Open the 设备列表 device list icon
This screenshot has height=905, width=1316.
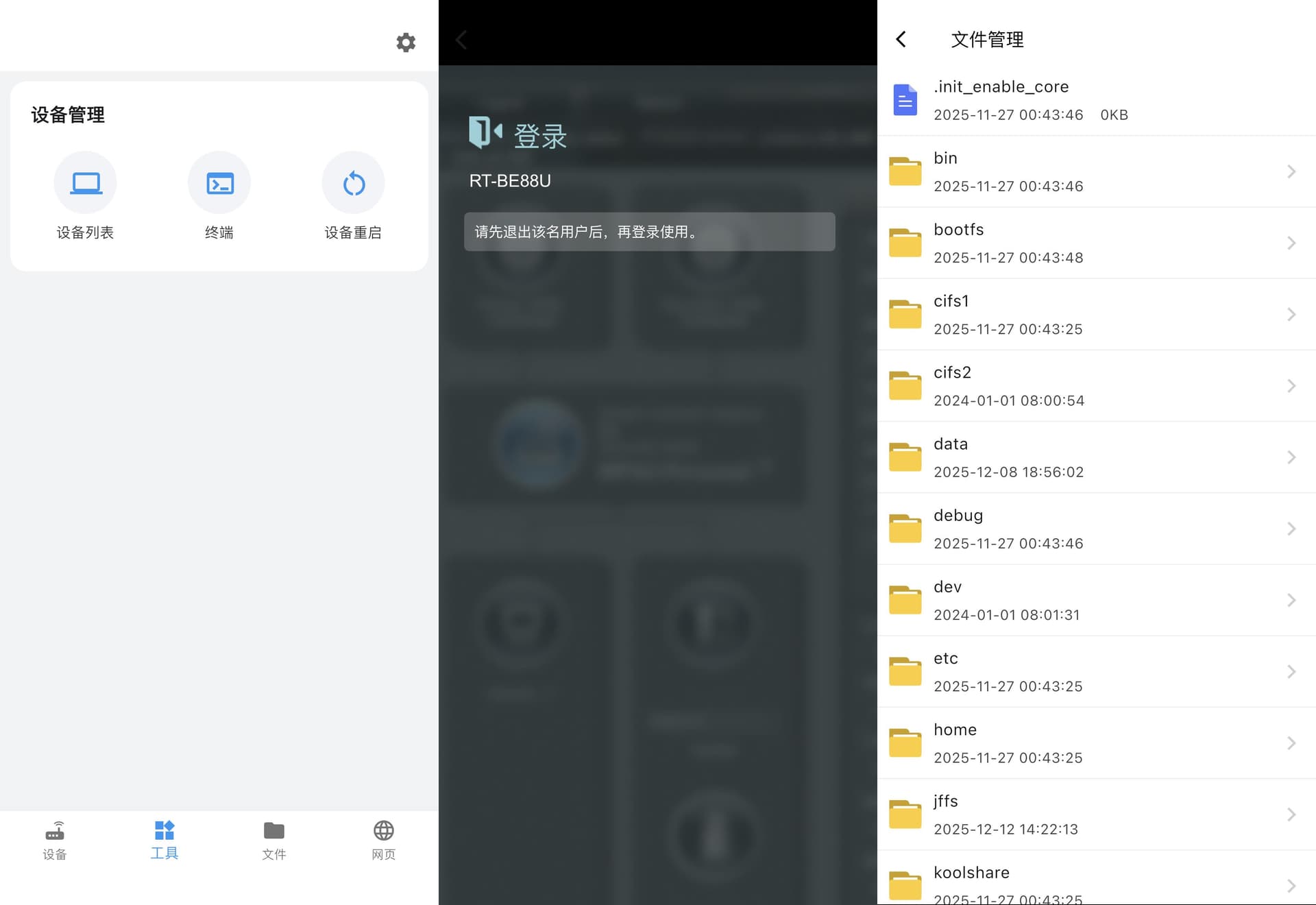pos(85,183)
